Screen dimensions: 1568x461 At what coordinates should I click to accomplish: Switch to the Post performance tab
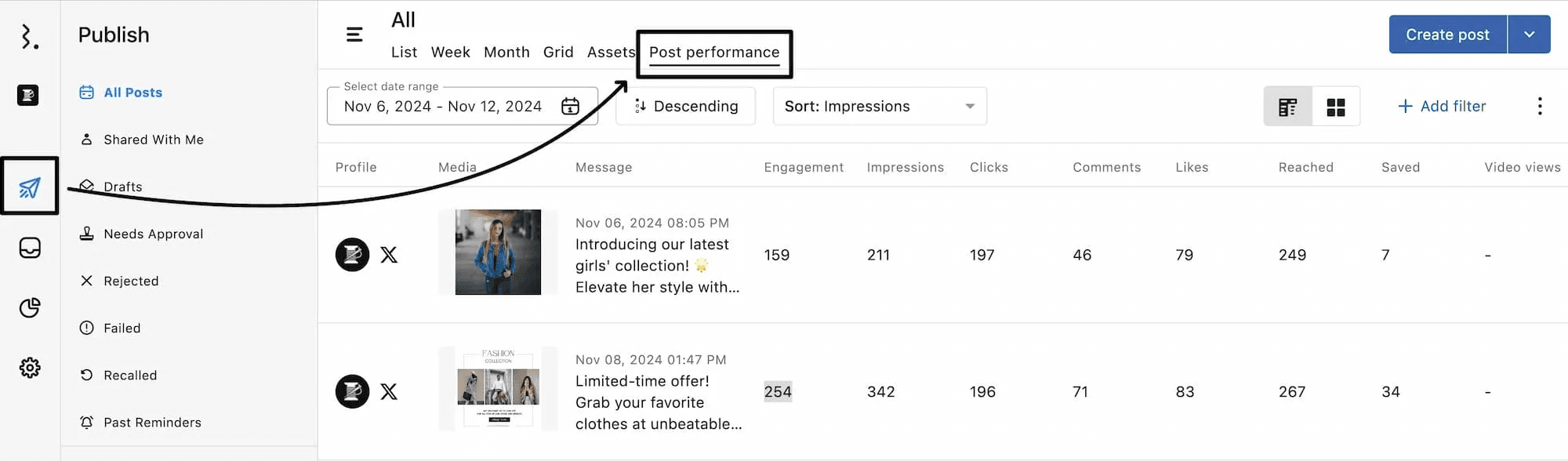(x=713, y=52)
